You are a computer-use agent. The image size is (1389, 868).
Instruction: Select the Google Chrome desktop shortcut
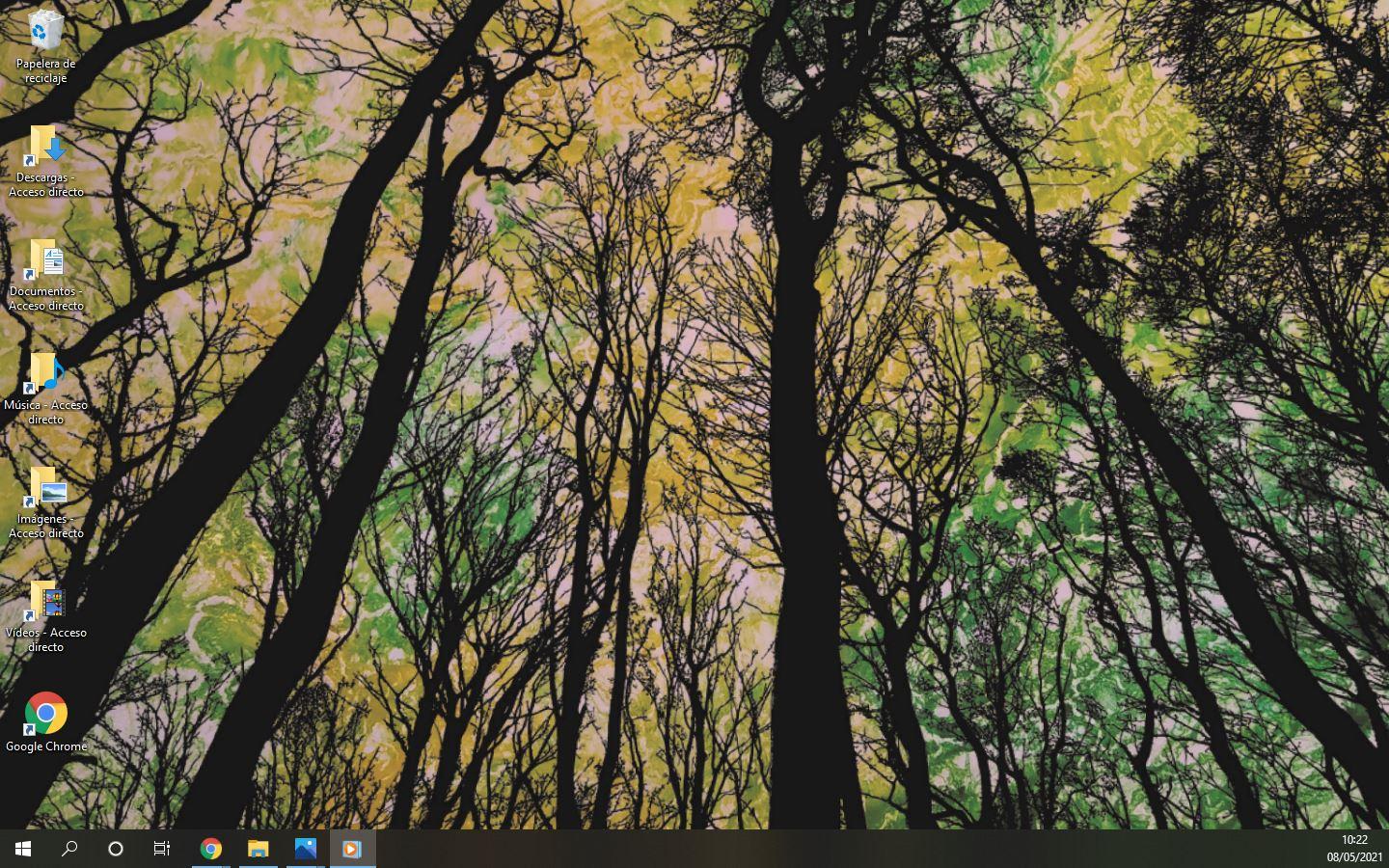(45, 721)
